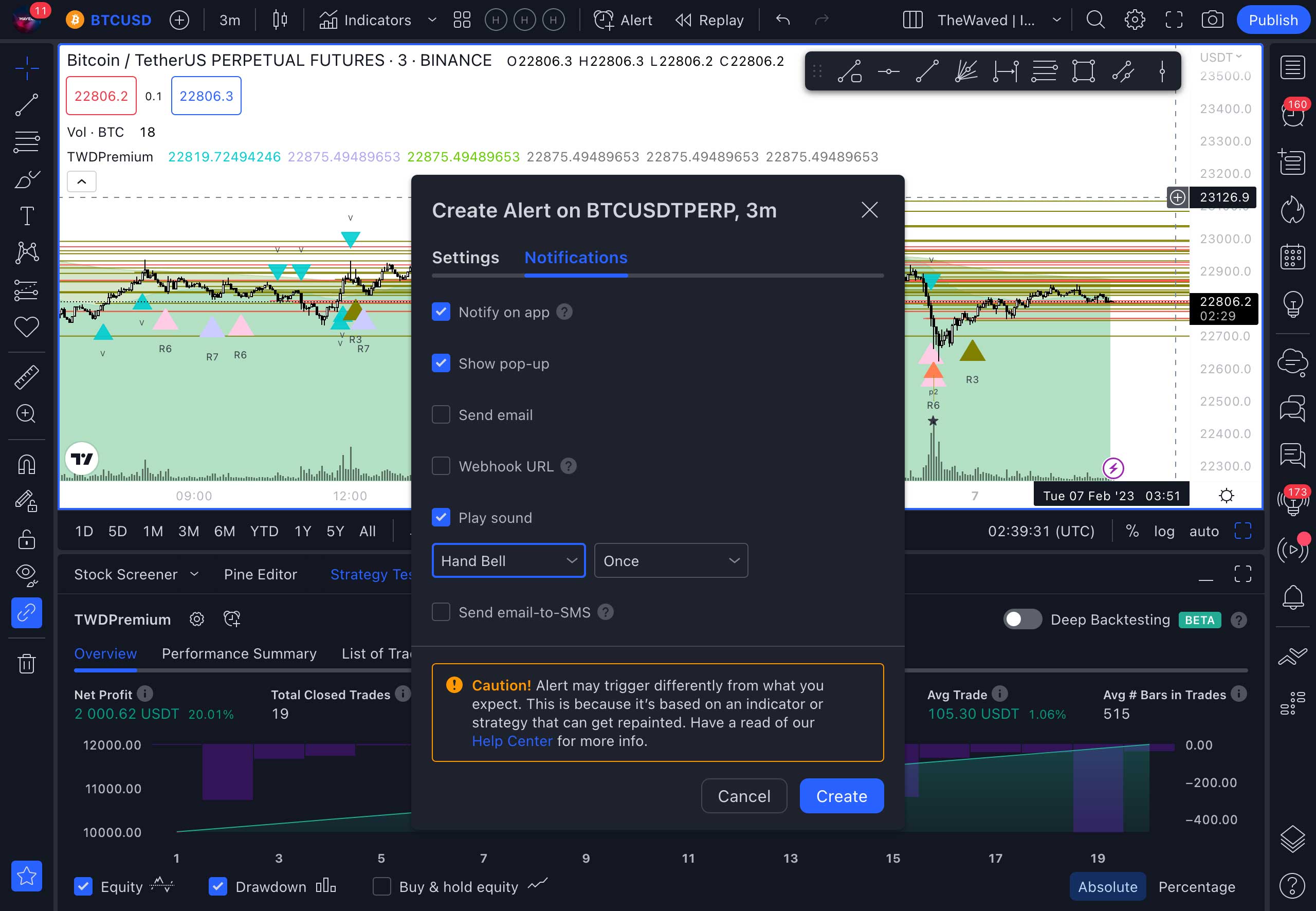Click the Publish button
Image resolution: width=1316 pixels, height=911 pixels.
point(1273,20)
